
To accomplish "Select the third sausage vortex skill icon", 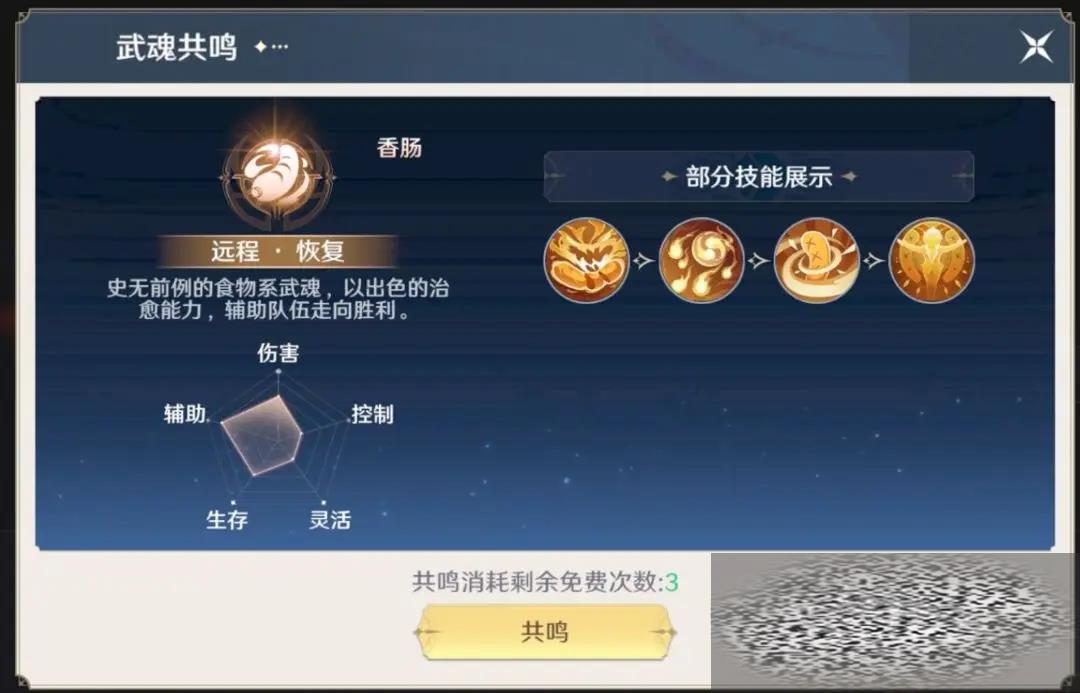I will pyautogui.click(x=816, y=260).
